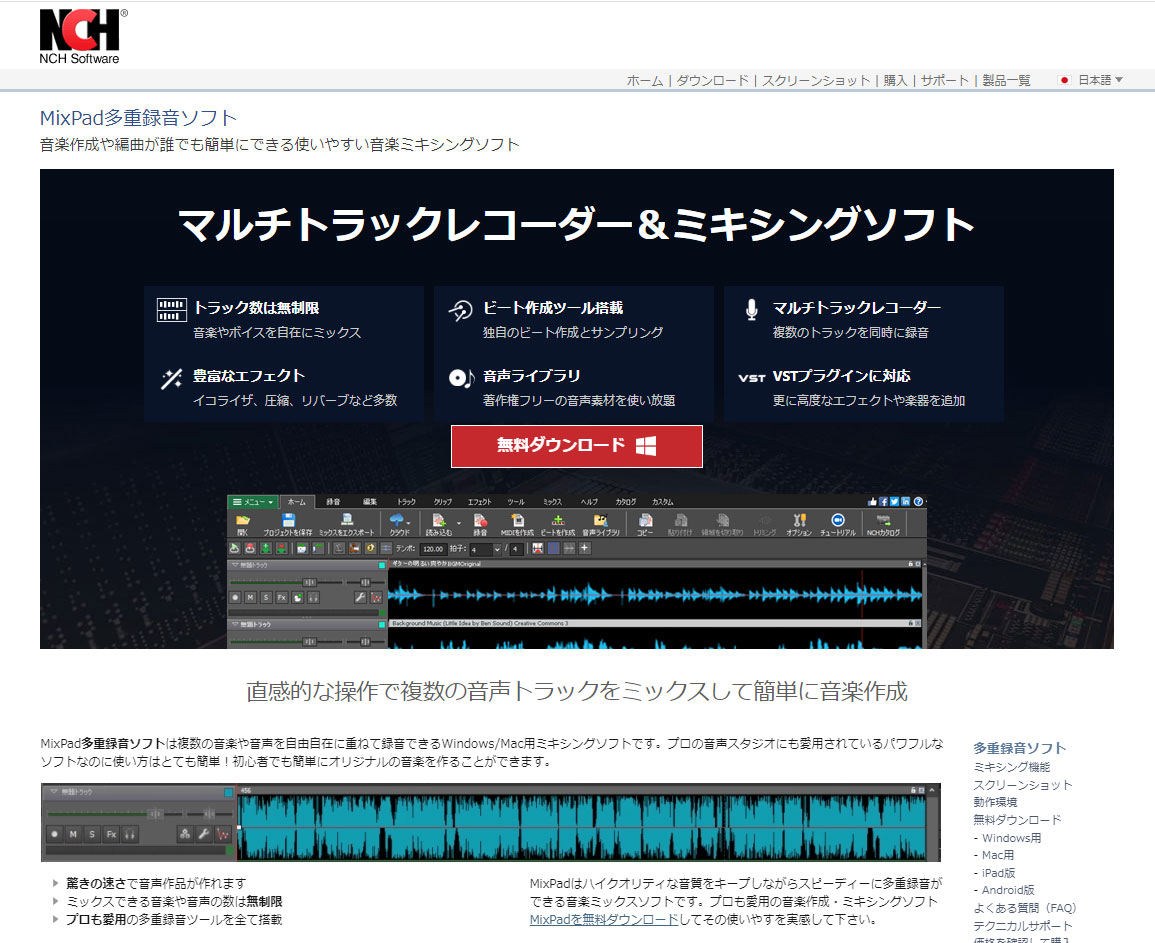1155x943 pixels.
Task: Toggle Mute (M) on banner's first track
Action: click(x=250, y=597)
